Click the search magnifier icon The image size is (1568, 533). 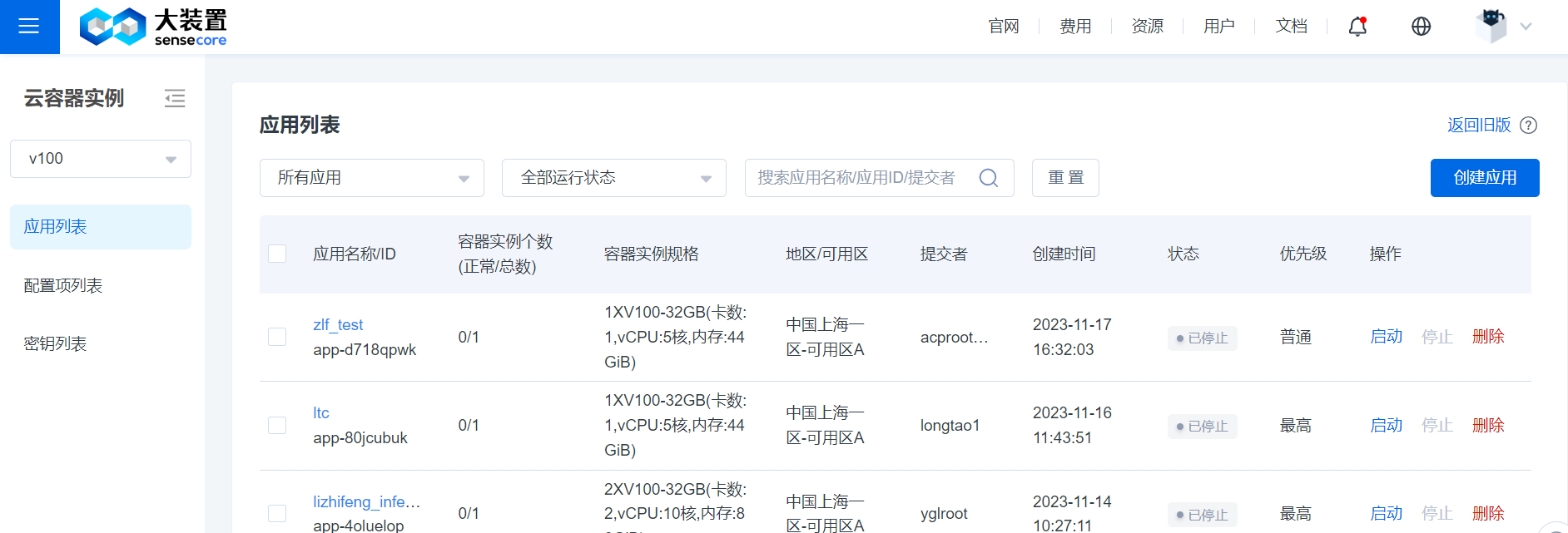click(988, 178)
